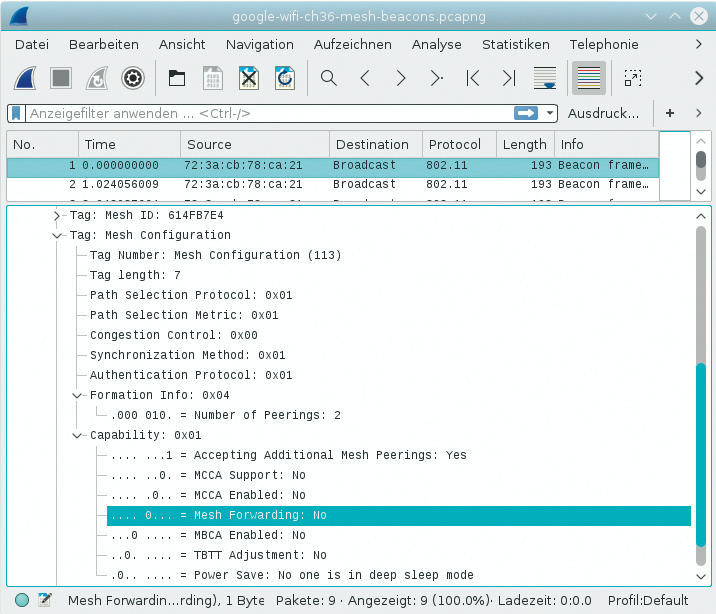The height and width of the screenshot is (614, 716).
Task: Collapse the Formation Info: 0x04 node
Action: tap(77, 395)
